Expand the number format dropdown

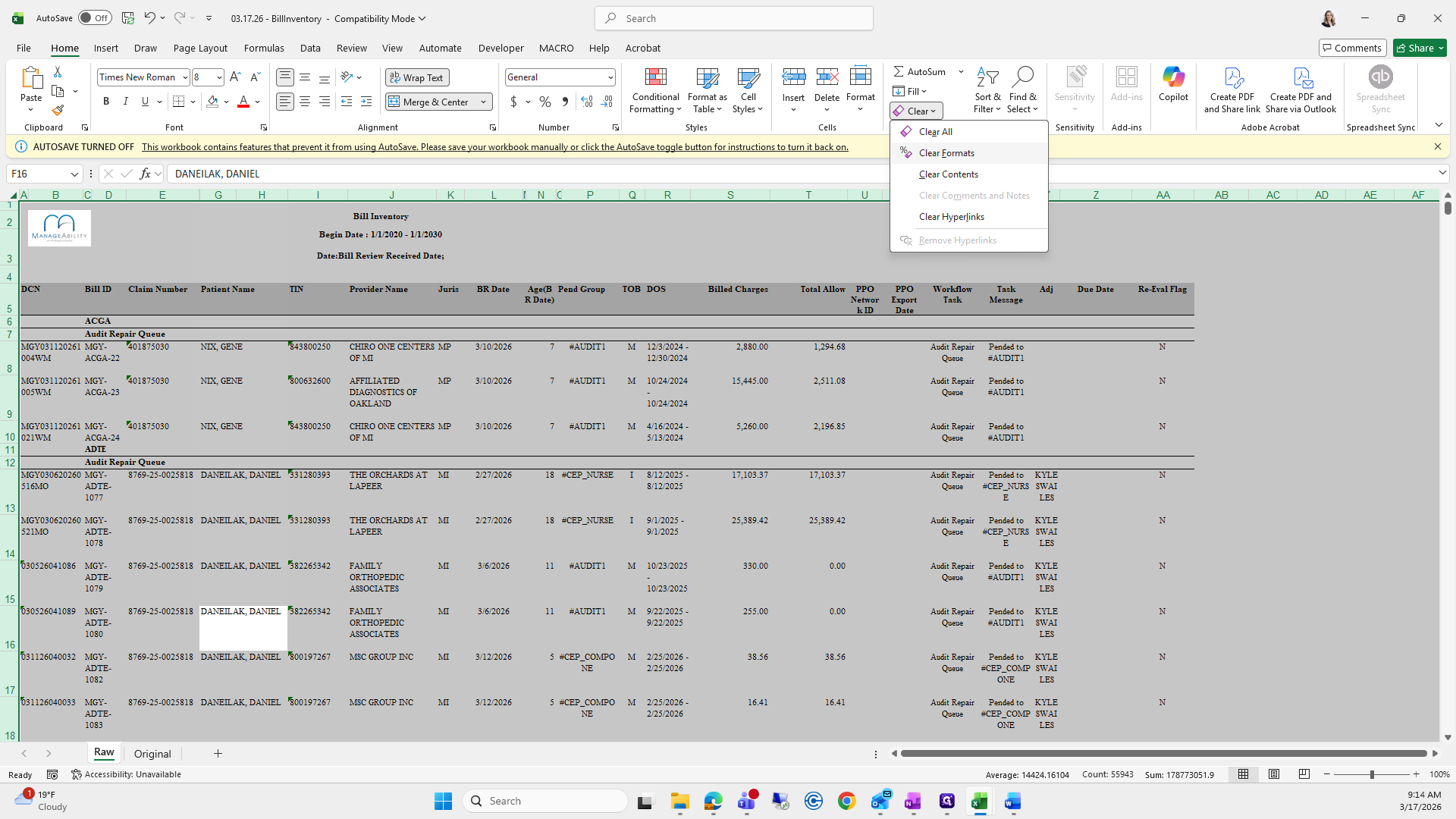tap(610, 77)
